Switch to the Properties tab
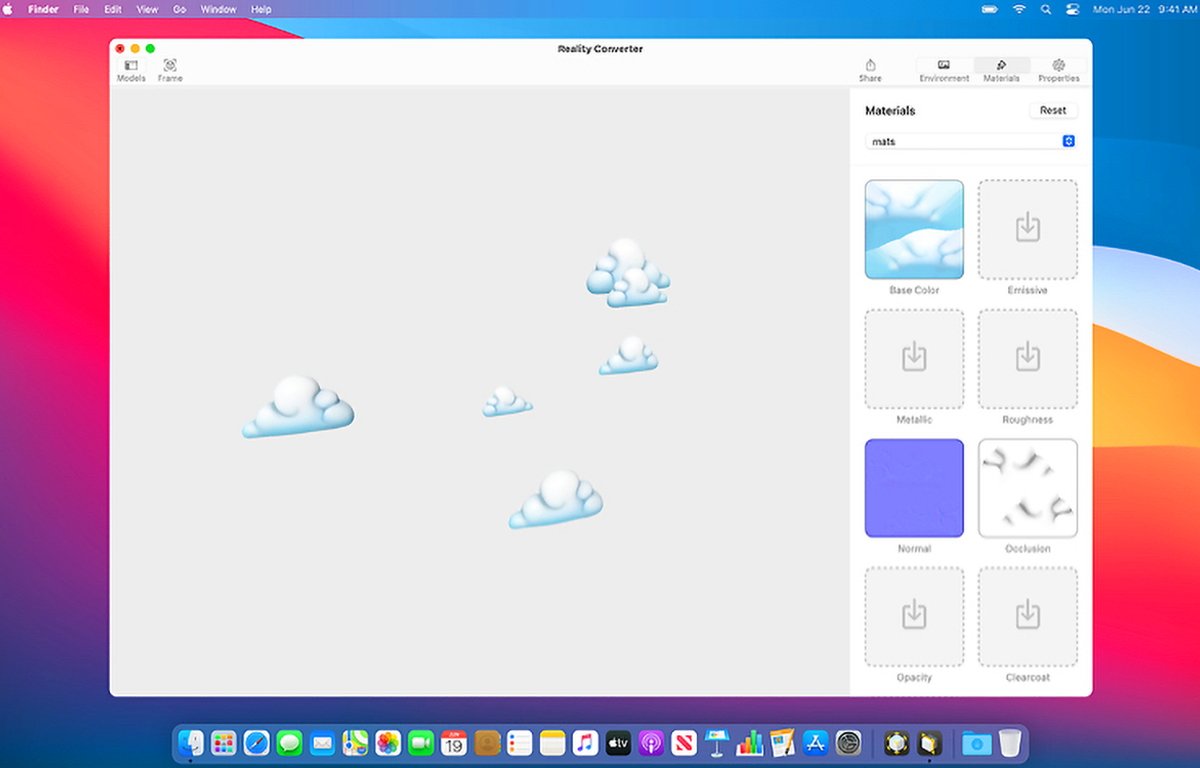This screenshot has width=1200, height=768. click(x=1058, y=70)
